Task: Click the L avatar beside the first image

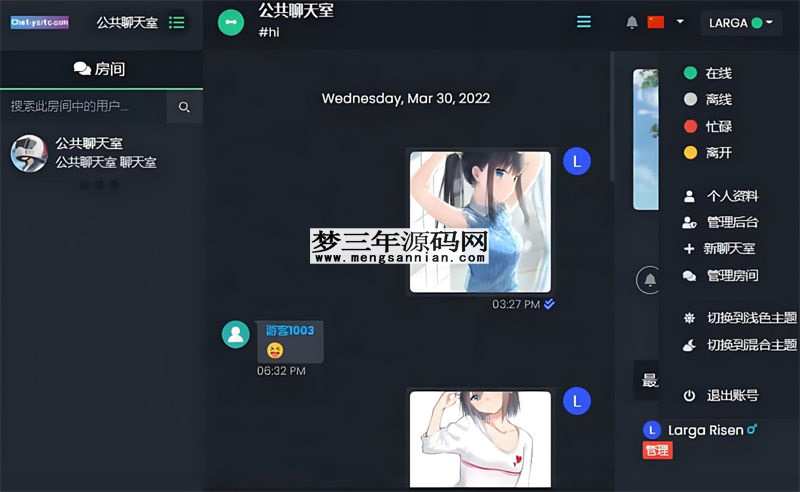Action: pos(577,161)
